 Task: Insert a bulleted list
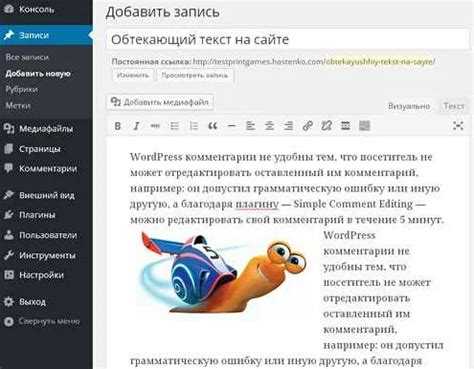point(174,126)
